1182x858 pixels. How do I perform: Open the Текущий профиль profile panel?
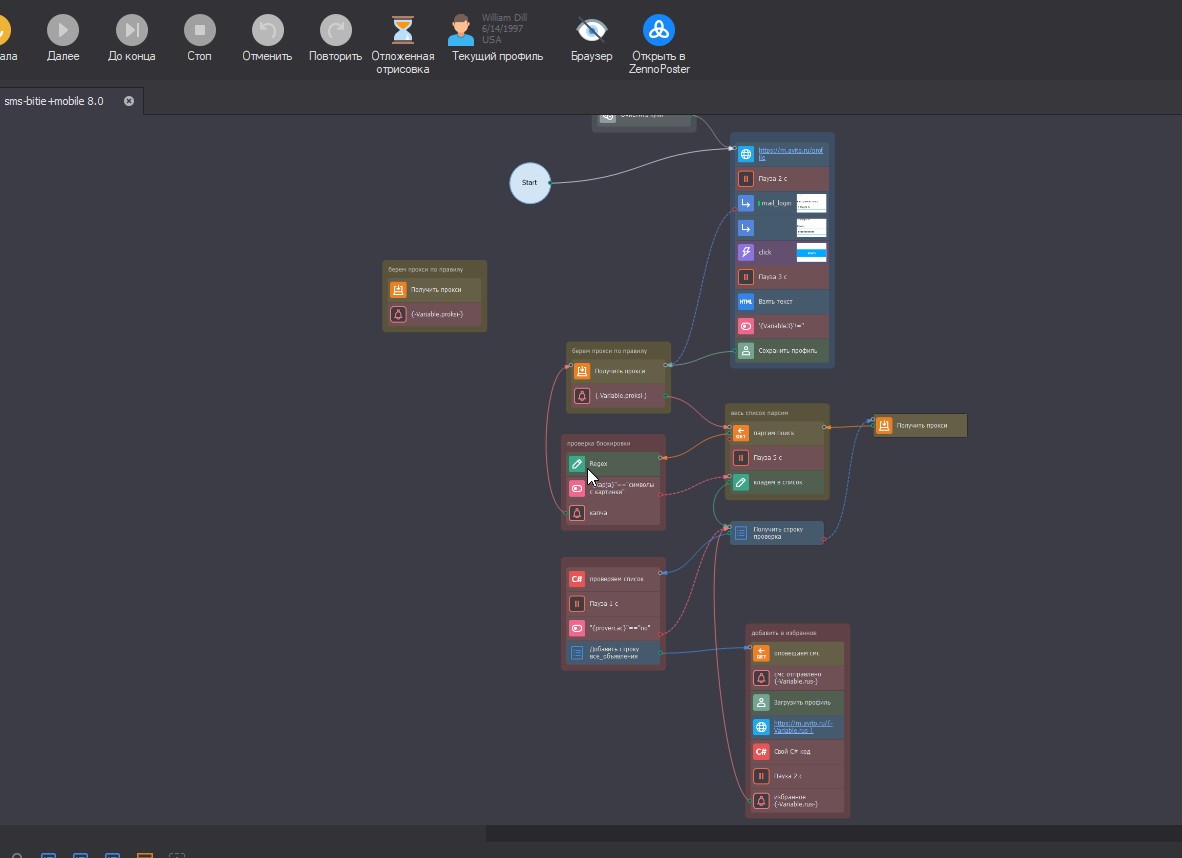[461, 31]
